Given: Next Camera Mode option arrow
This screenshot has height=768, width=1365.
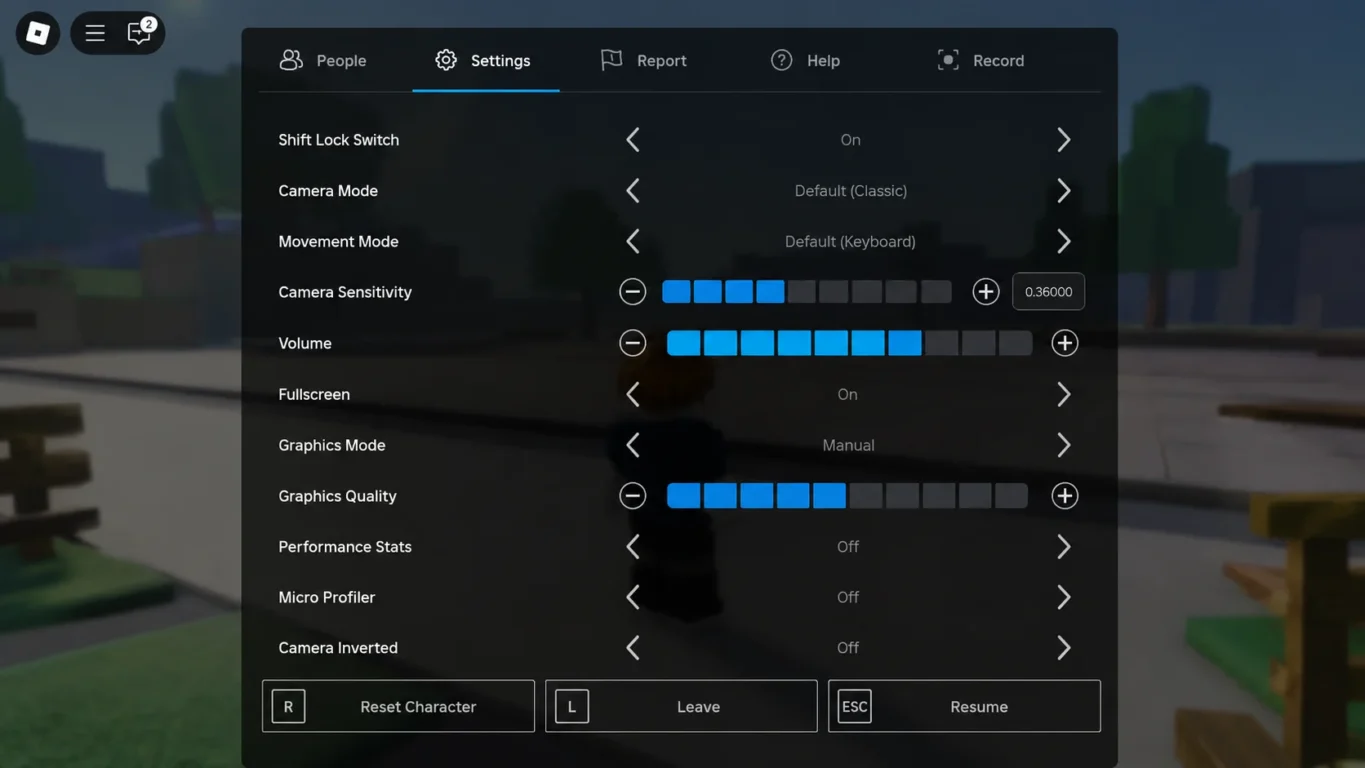Looking at the screenshot, I should coord(1064,191).
